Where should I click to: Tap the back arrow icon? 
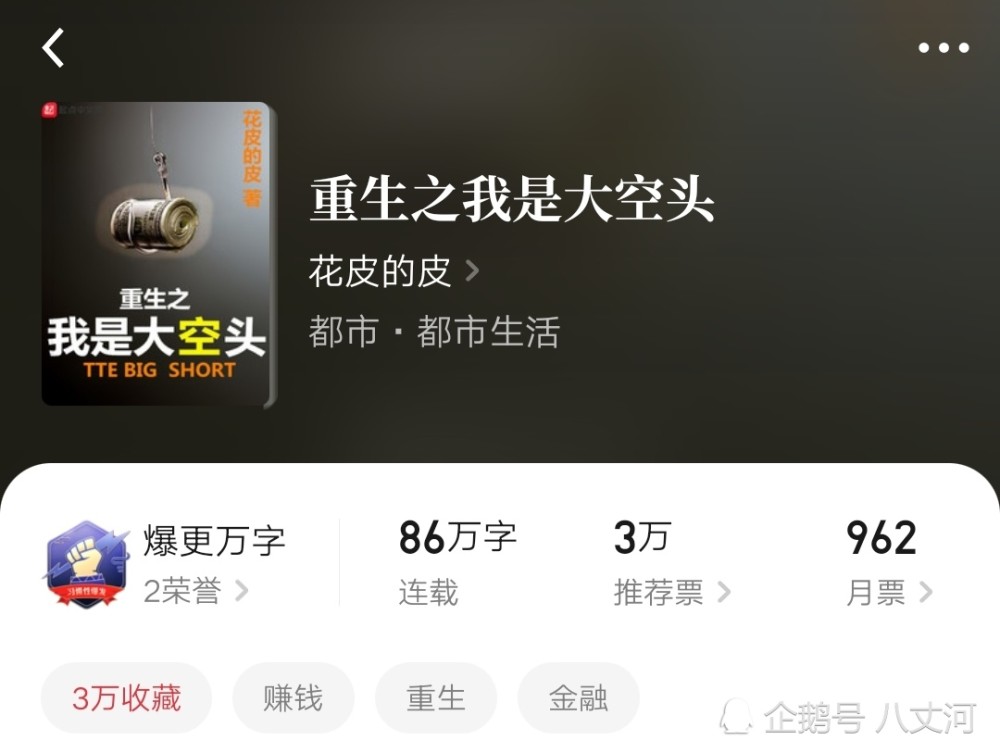(54, 48)
